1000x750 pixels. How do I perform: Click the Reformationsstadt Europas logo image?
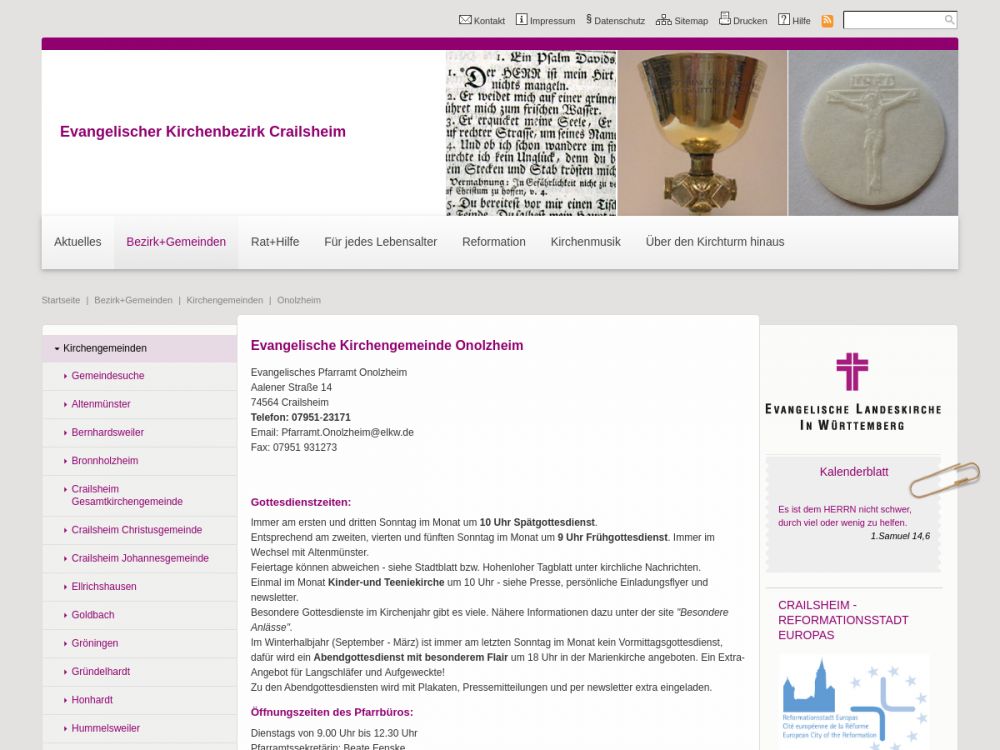(854, 700)
